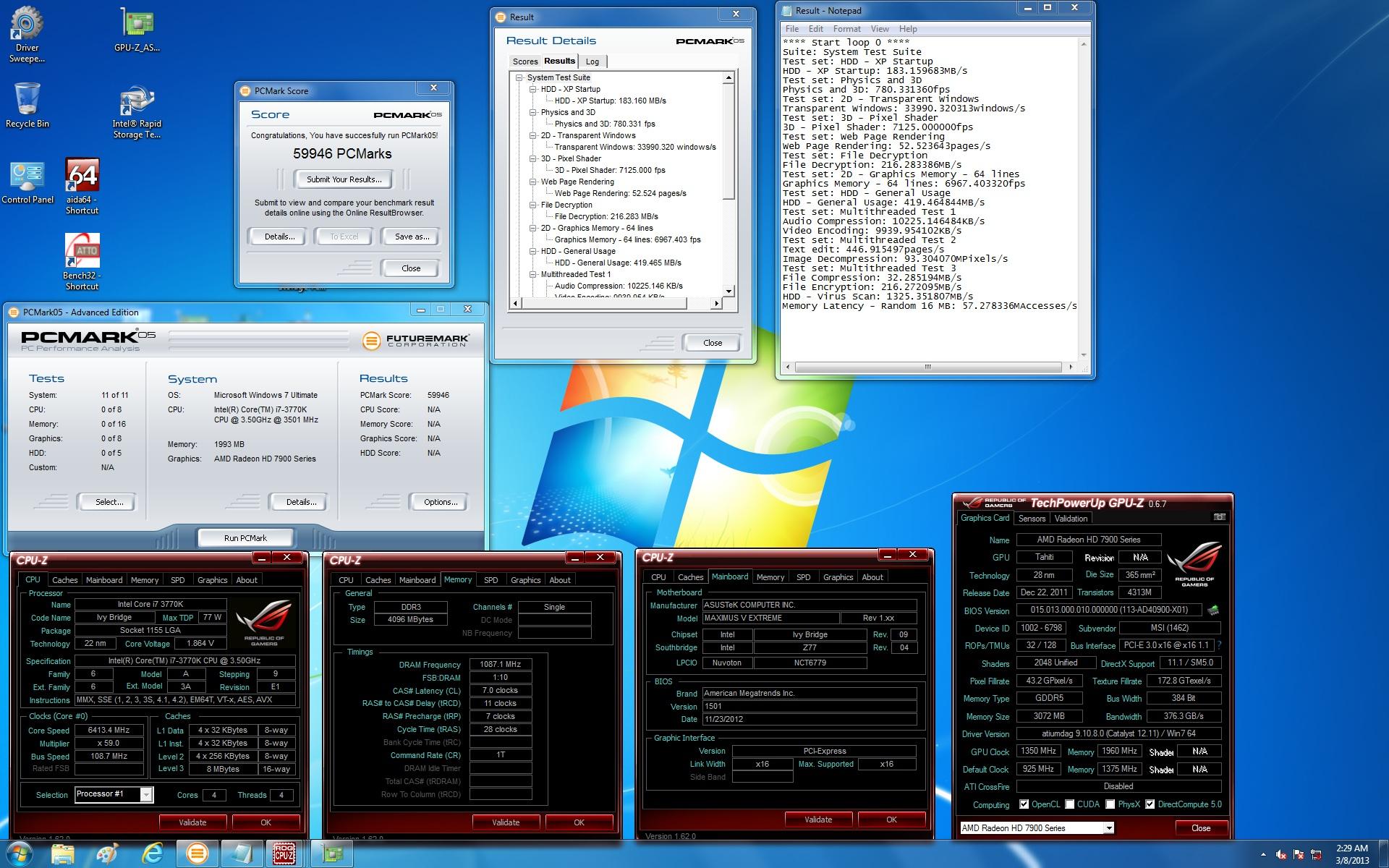Select the Intel Rapid Storage desktop shortcut
Image resolution: width=1389 pixels, height=868 pixels.
tap(137, 113)
